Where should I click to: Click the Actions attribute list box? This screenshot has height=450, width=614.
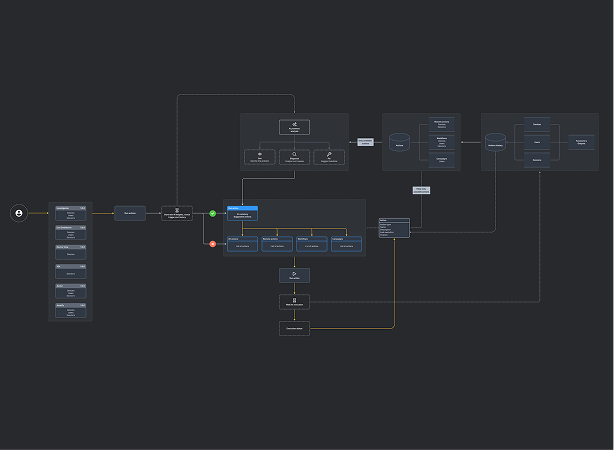394,228
